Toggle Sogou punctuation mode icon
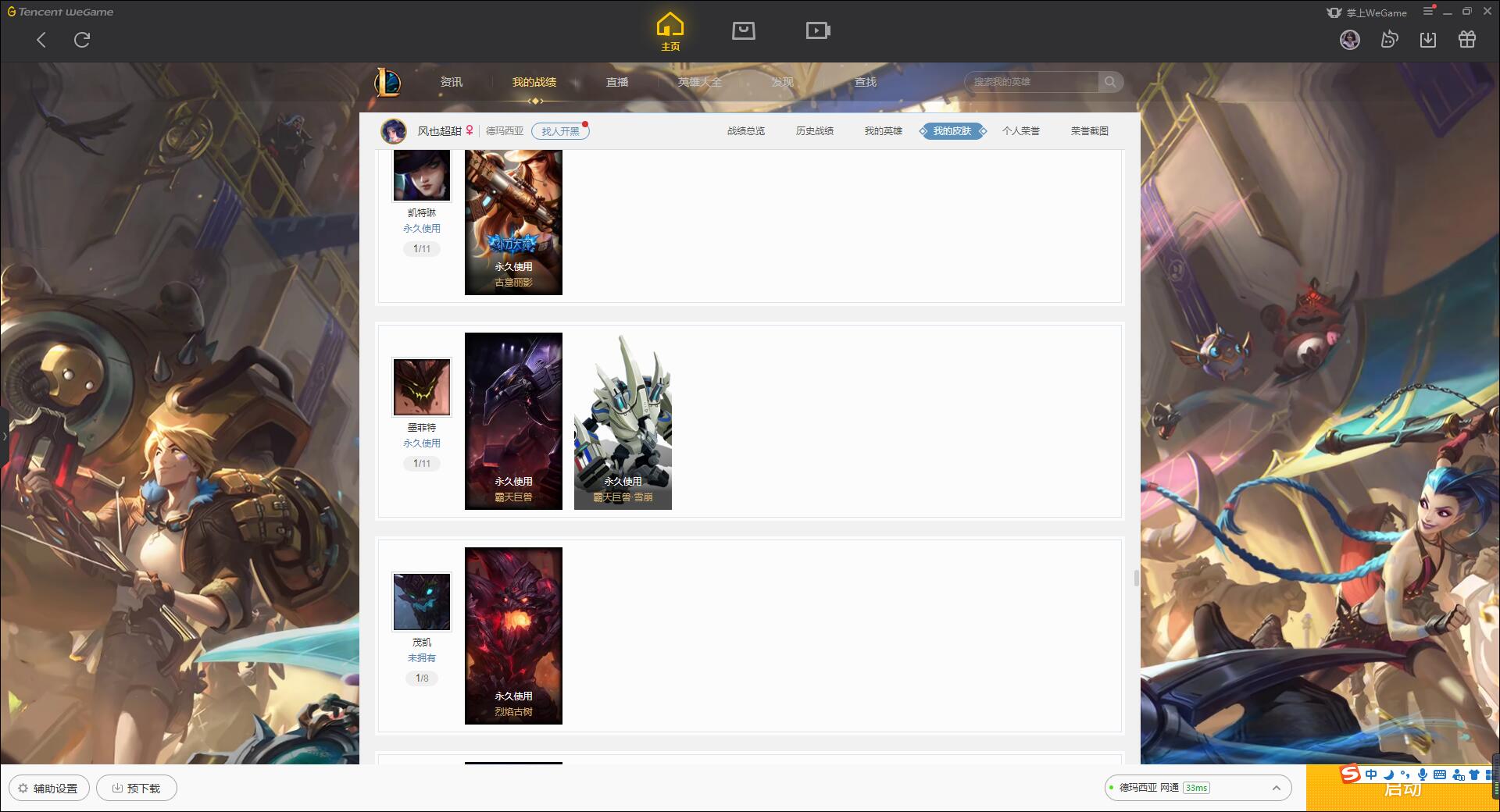 1405,775
